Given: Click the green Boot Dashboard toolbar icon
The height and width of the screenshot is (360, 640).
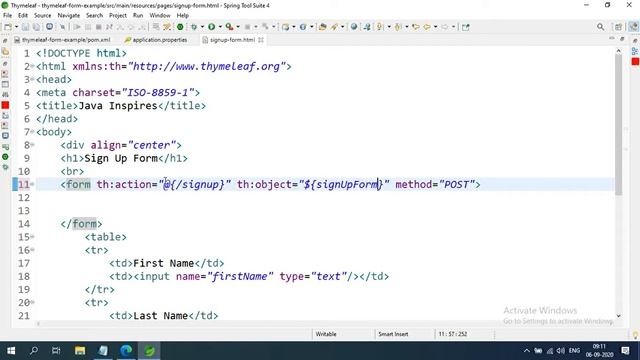Looking at the screenshot, I should click(180, 27).
